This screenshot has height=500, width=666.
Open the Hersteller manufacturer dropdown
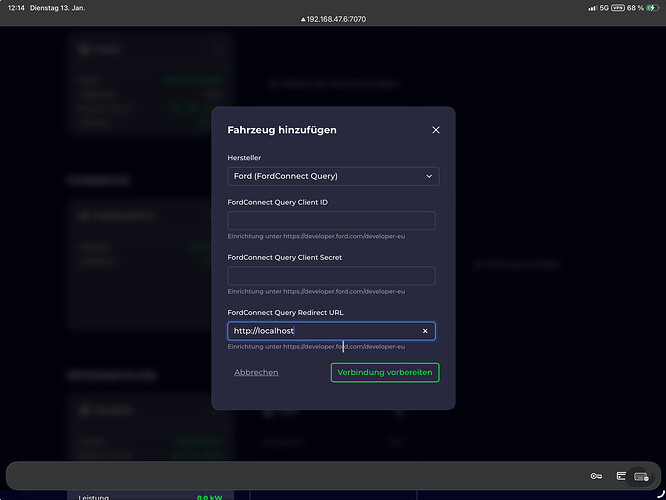[x=333, y=176]
